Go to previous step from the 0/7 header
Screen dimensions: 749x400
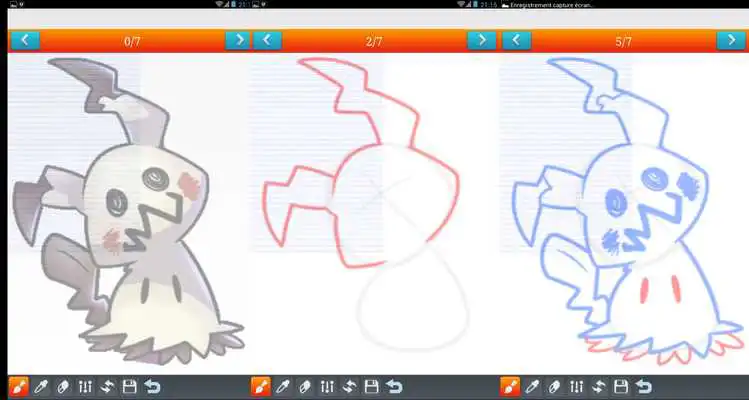[x=25, y=40]
